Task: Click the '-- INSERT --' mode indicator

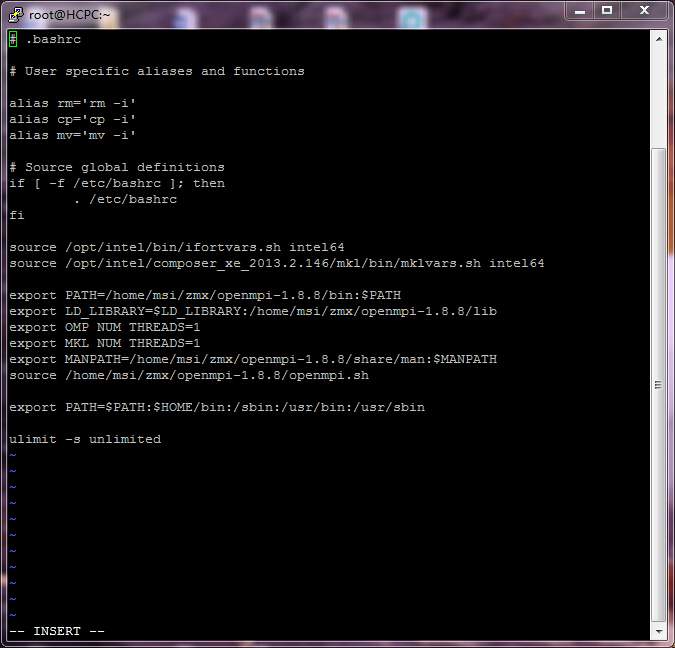Action: point(57,632)
